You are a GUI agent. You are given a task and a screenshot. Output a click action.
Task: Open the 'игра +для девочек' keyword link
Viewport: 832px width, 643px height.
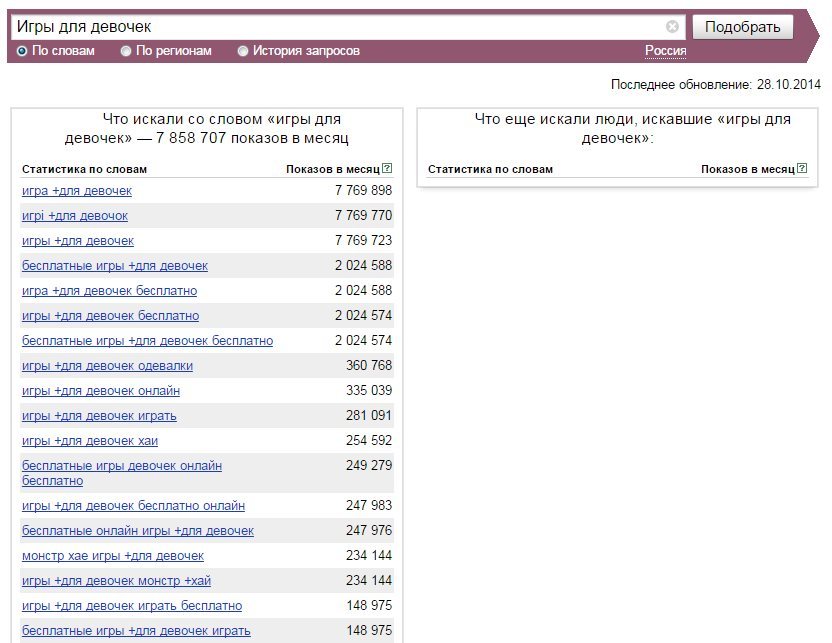(x=77, y=190)
